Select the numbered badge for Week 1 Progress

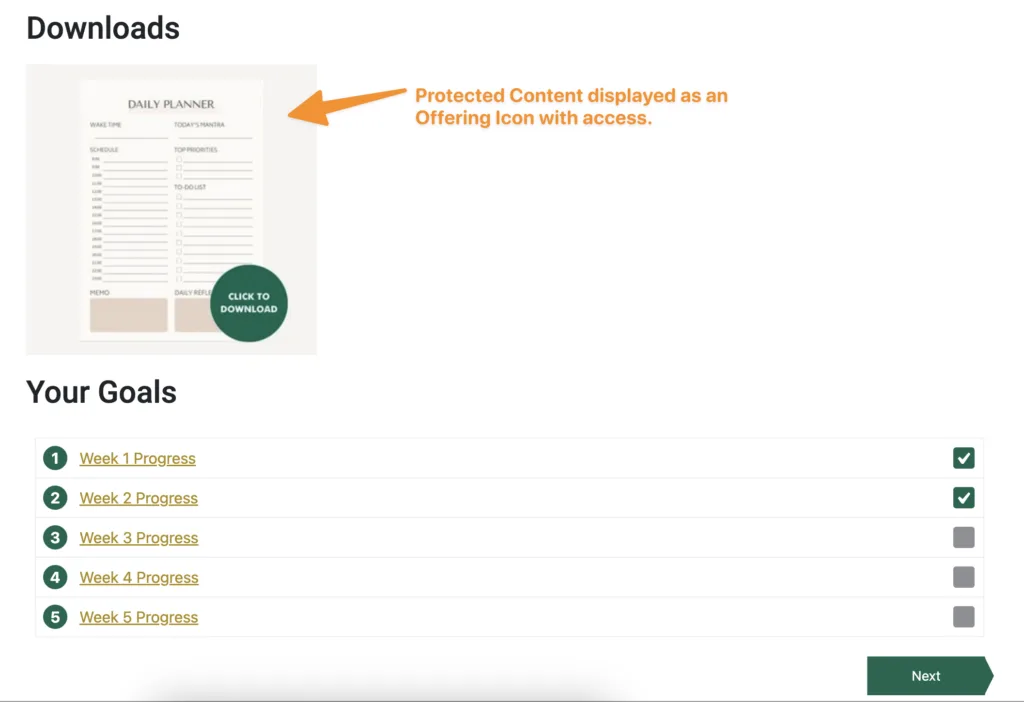click(55, 458)
